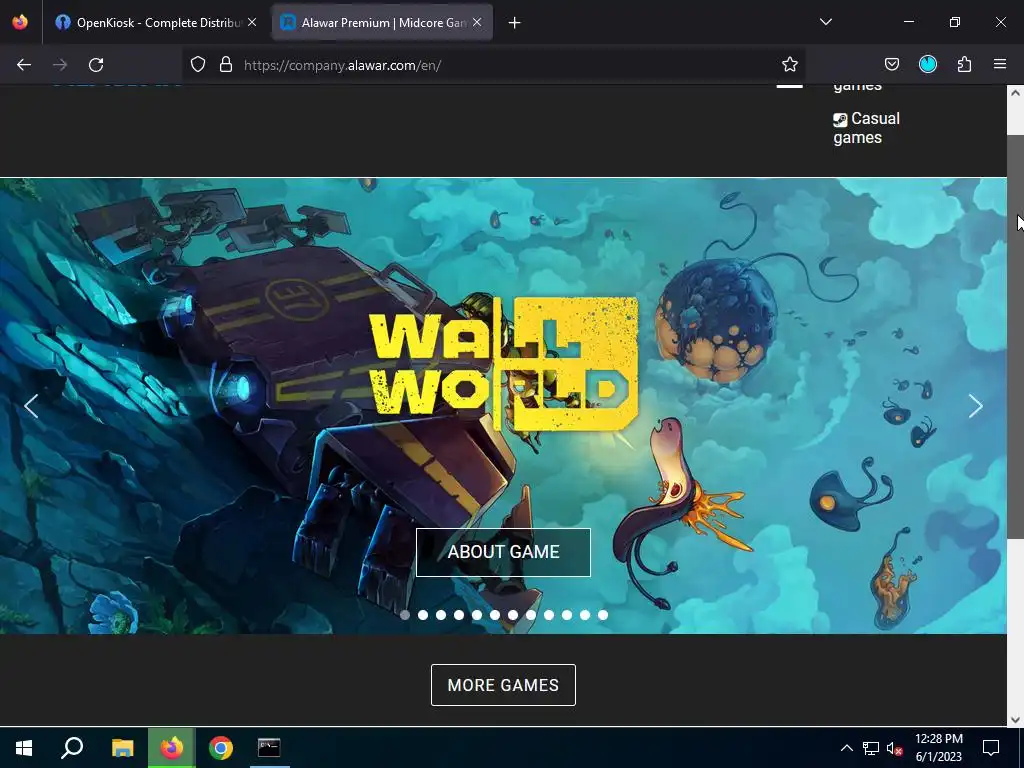Screen dimensions: 1024x768
Task: Show next slide in carousel
Action: click(x=976, y=406)
